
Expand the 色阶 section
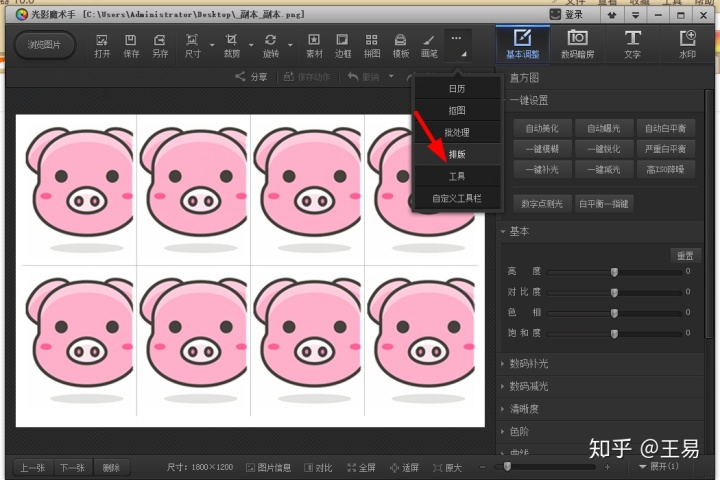coord(519,431)
